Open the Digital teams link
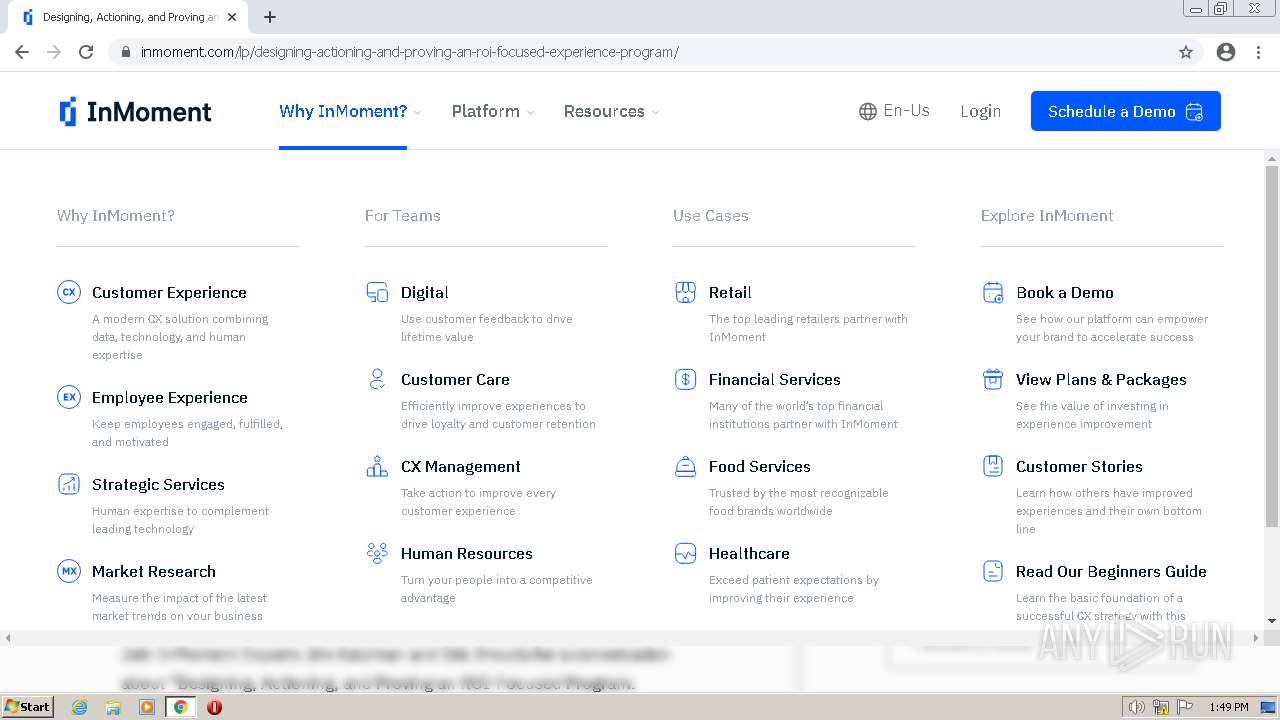 [425, 292]
